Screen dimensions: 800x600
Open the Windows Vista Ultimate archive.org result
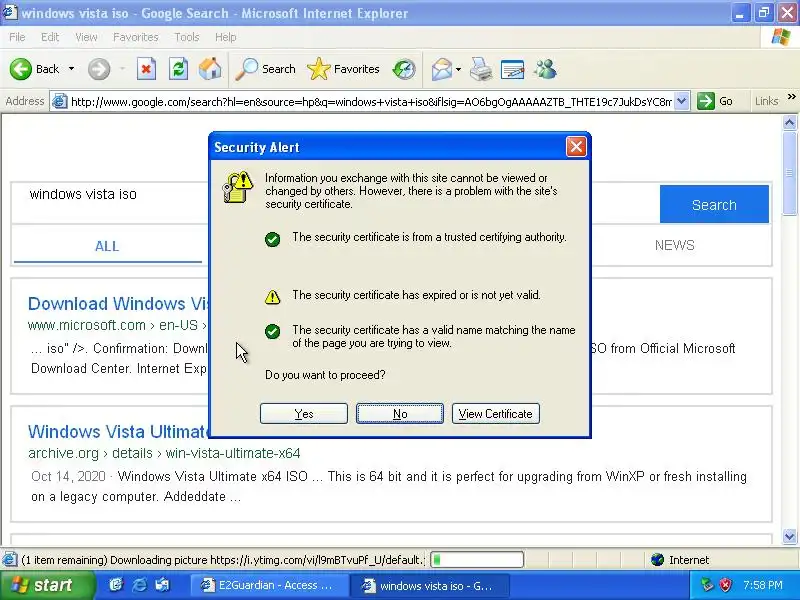tap(118, 432)
